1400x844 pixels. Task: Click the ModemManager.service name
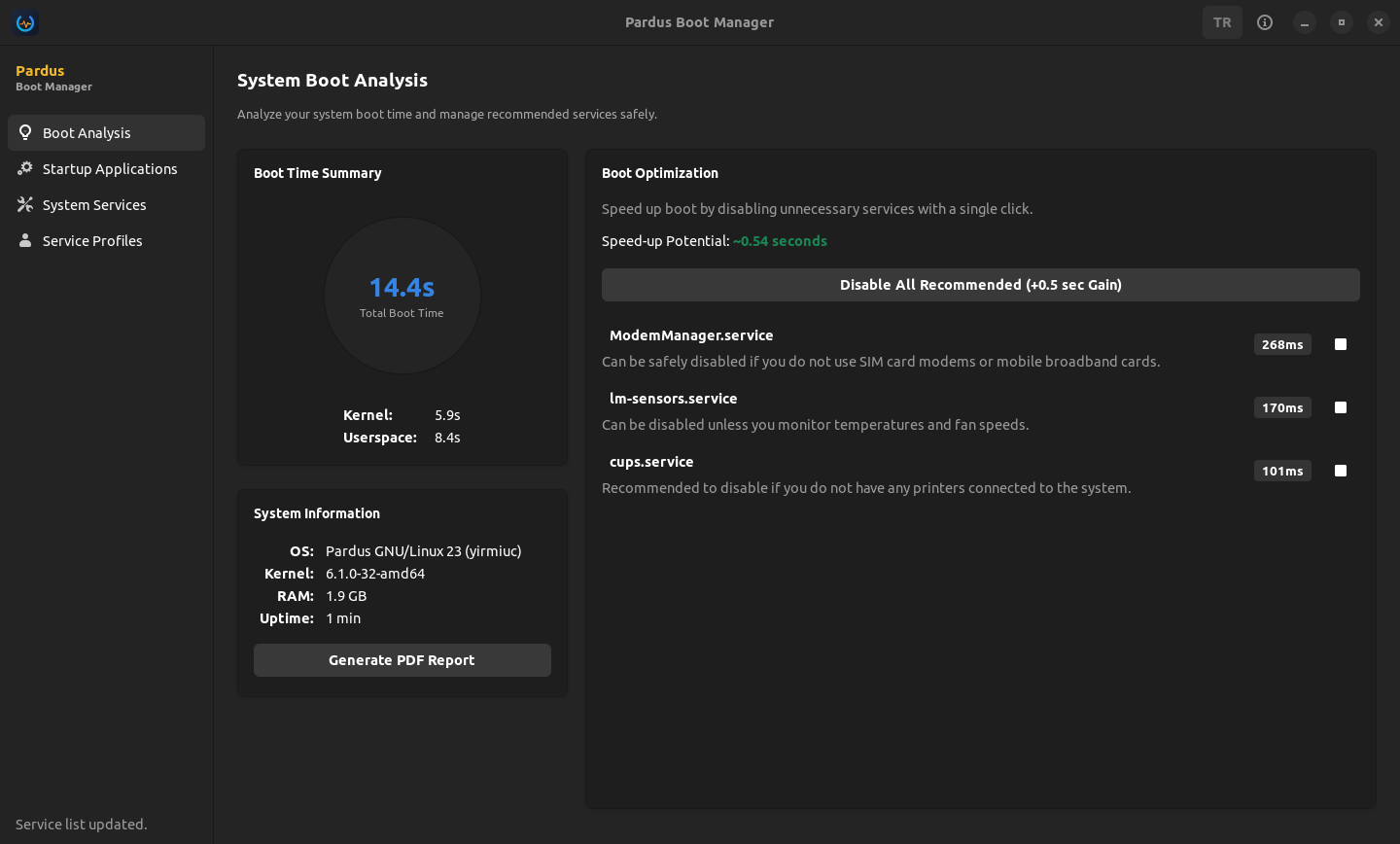[x=691, y=335]
